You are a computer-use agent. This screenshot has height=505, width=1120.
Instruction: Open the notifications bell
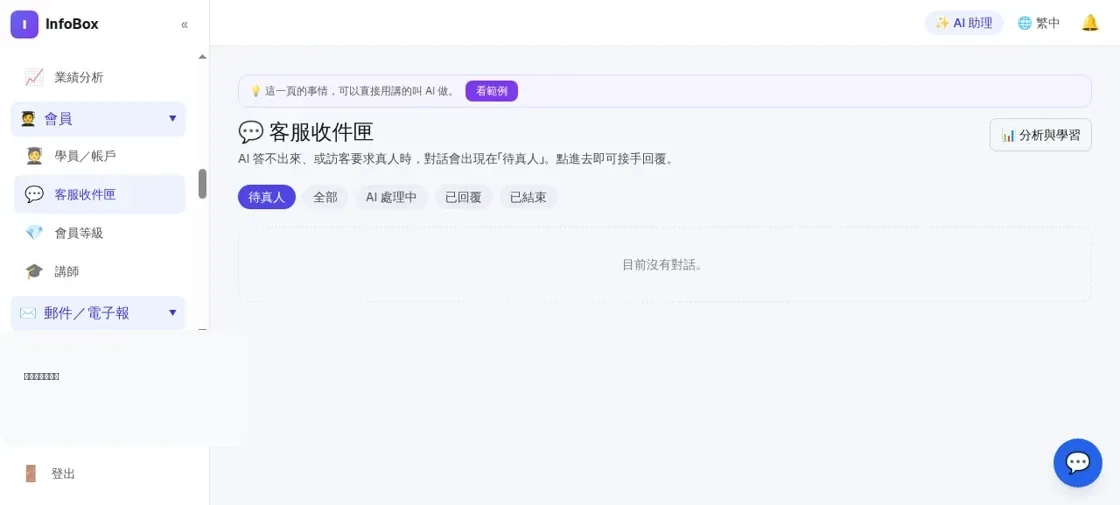[1089, 23]
